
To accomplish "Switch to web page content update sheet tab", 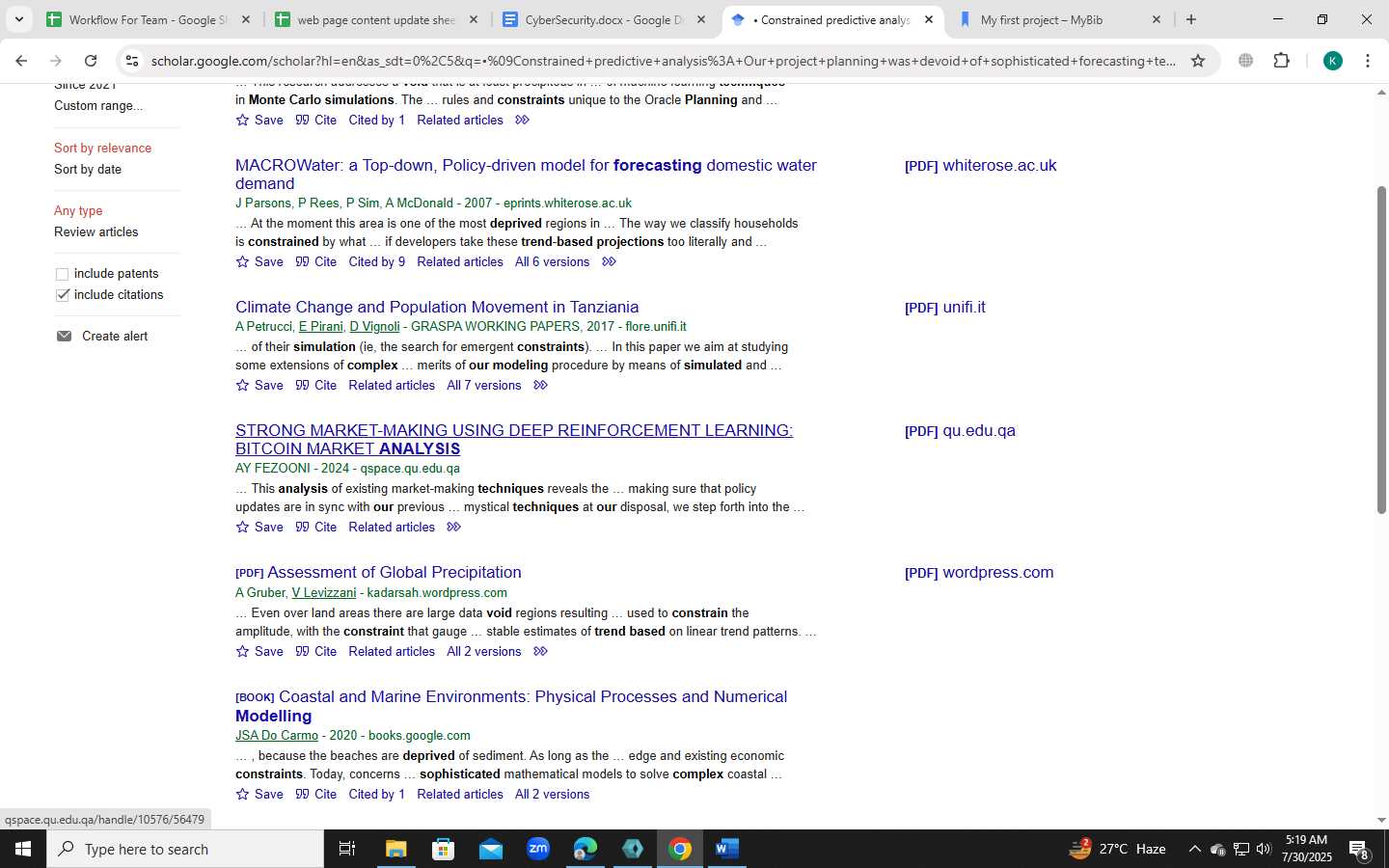I will 376,19.
